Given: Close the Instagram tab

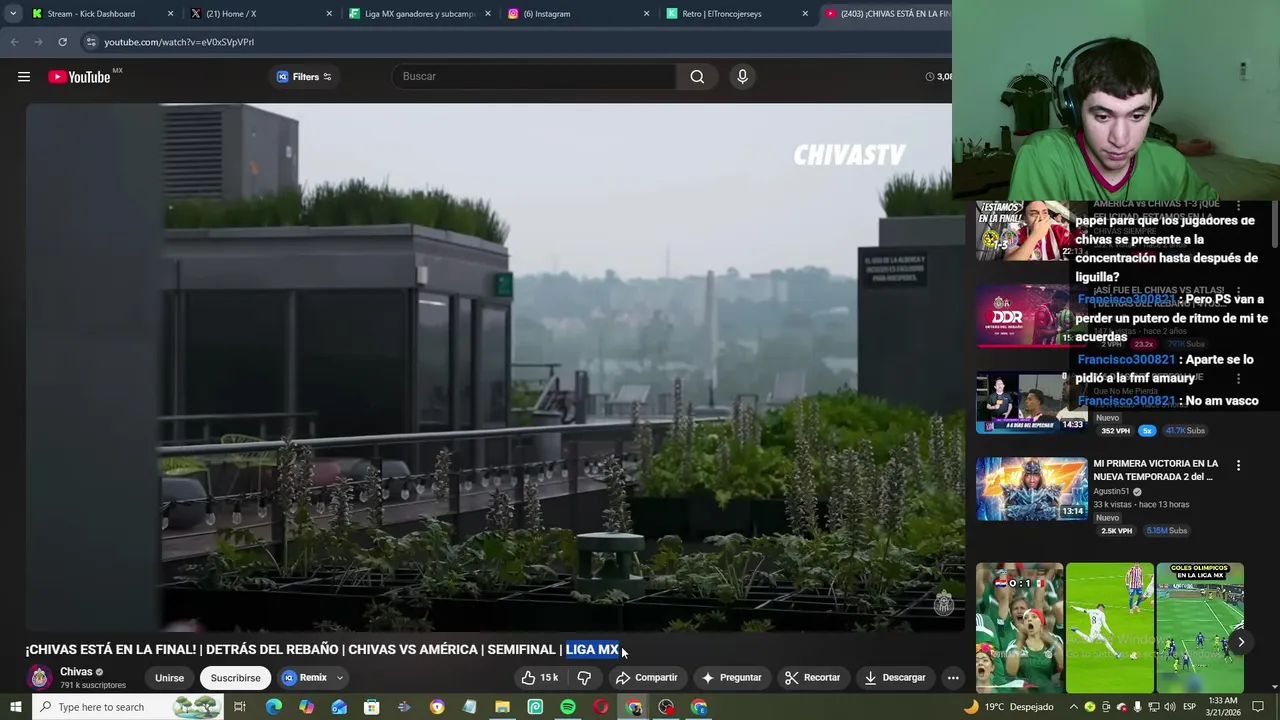Looking at the screenshot, I should [646, 14].
